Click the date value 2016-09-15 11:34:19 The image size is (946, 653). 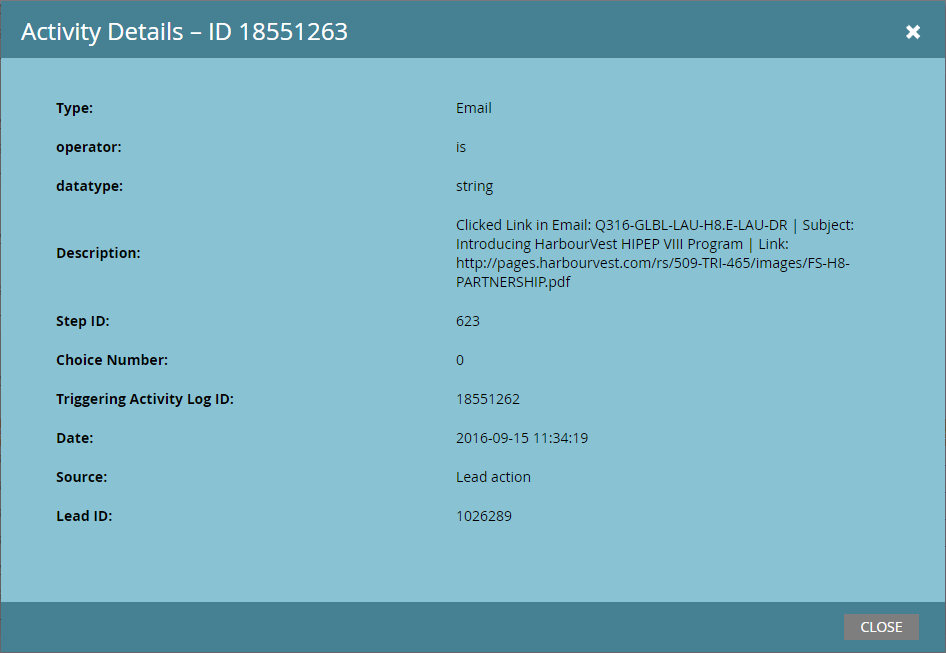coord(522,438)
